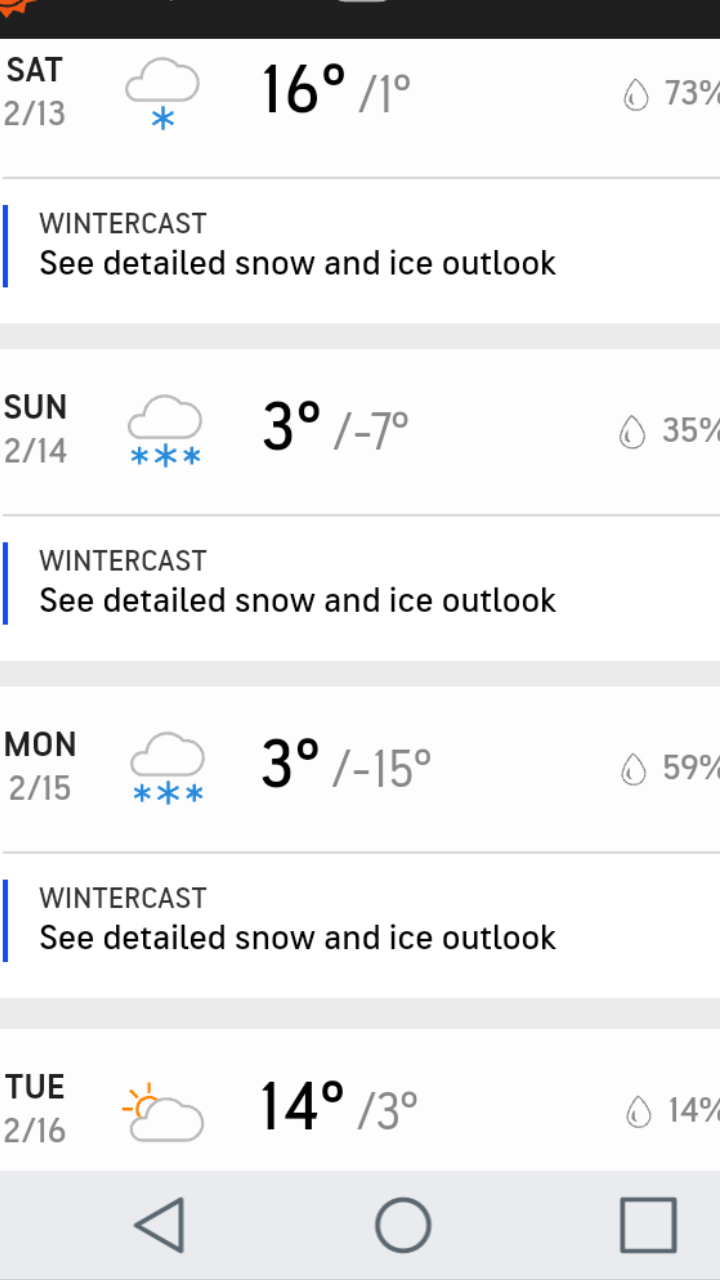
Task: Tap the Sunday precipitation droplet icon
Action: (x=632, y=431)
